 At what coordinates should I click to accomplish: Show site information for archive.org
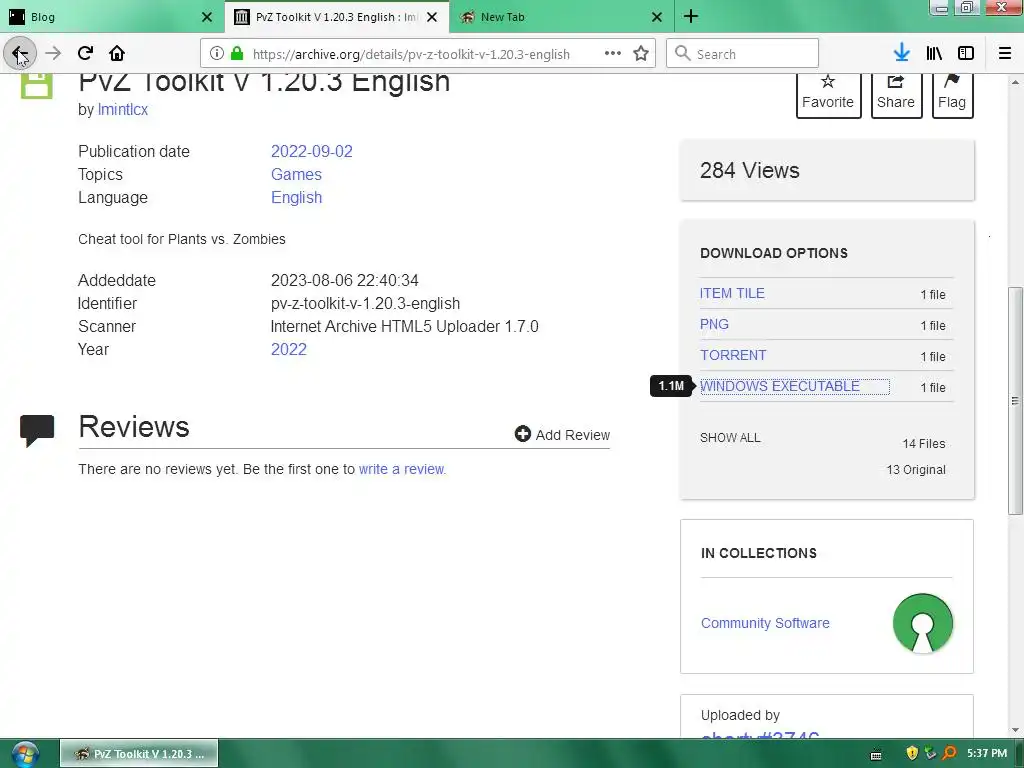(x=217, y=54)
